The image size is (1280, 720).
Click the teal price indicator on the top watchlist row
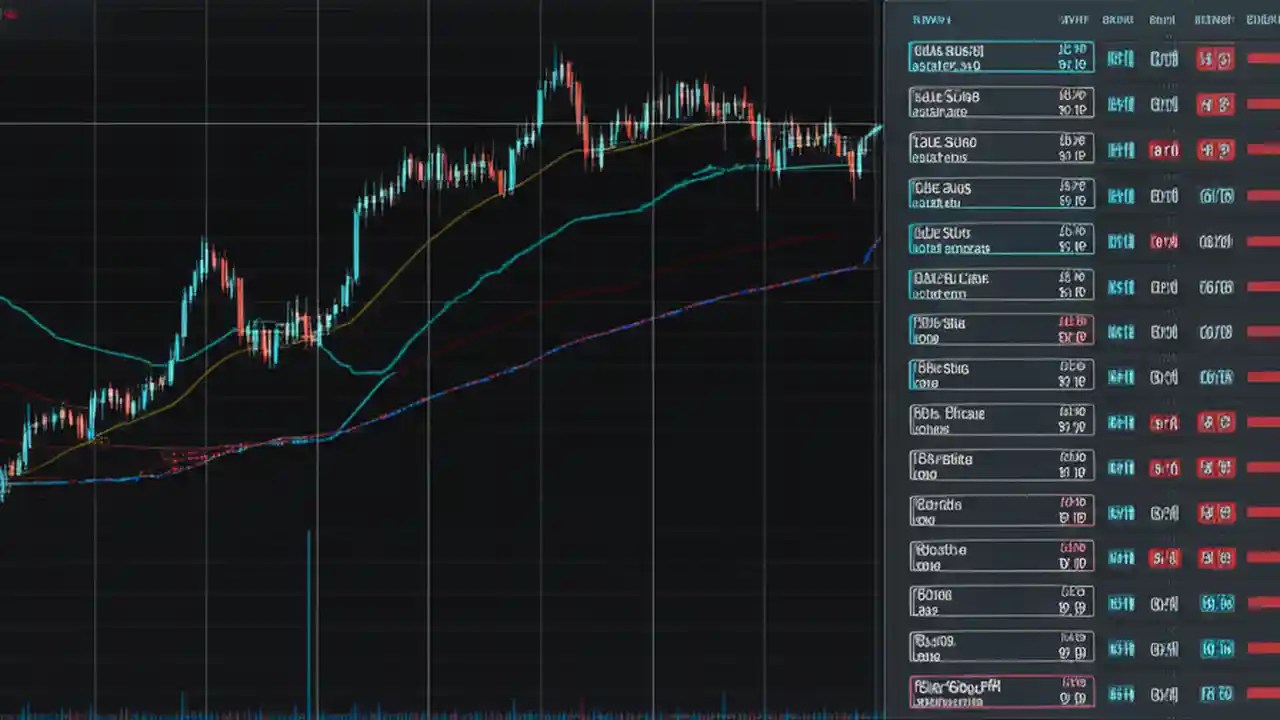[x=1072, y=58]
